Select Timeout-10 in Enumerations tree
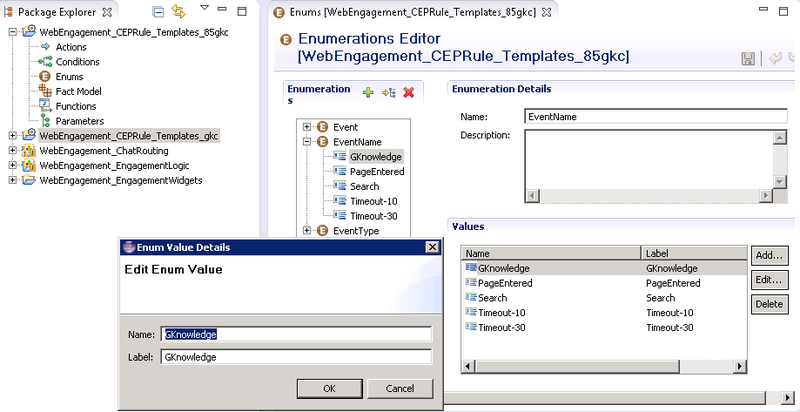800x412 pixels. tap(373, 201)
